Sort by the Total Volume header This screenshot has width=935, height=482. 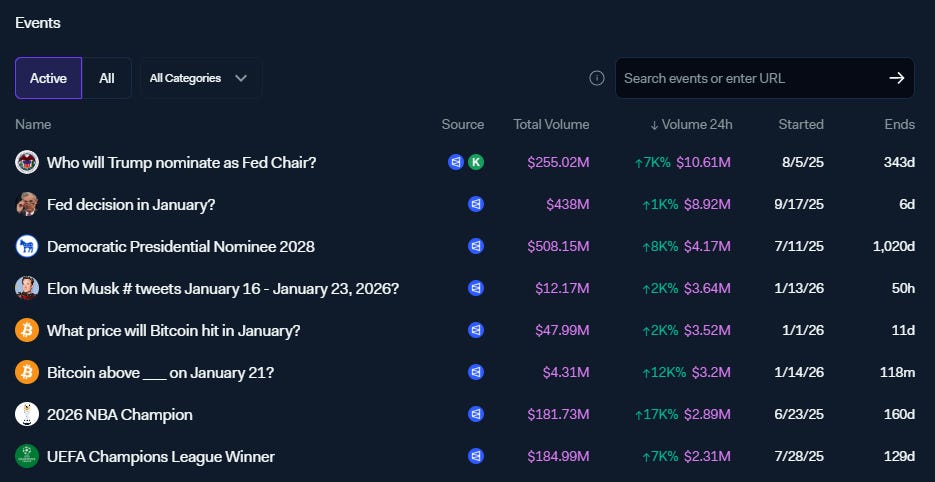(551, 125)
